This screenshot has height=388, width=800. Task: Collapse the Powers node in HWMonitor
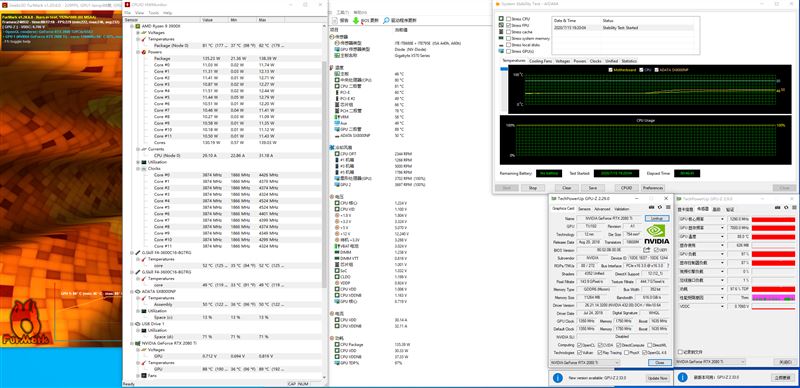tap(138, 52)
